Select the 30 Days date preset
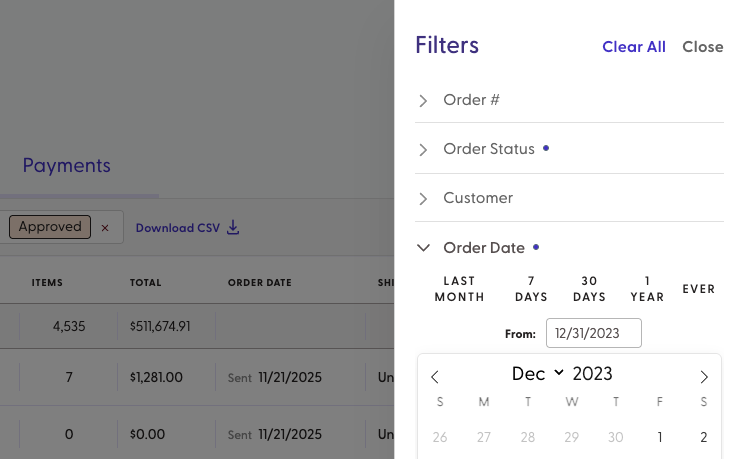742x459 pixels. 590,289
